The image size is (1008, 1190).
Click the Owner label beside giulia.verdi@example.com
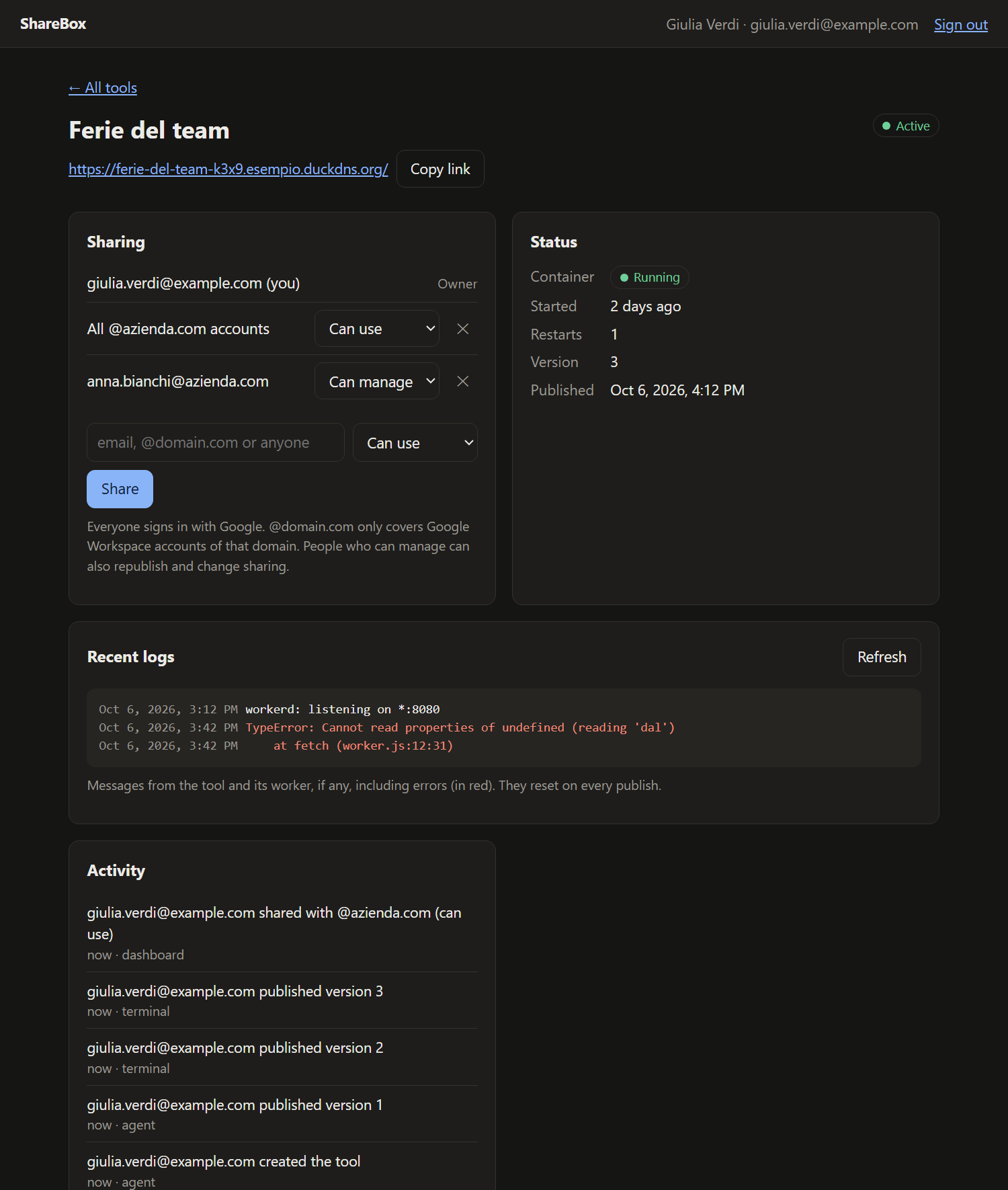(457, 284)
